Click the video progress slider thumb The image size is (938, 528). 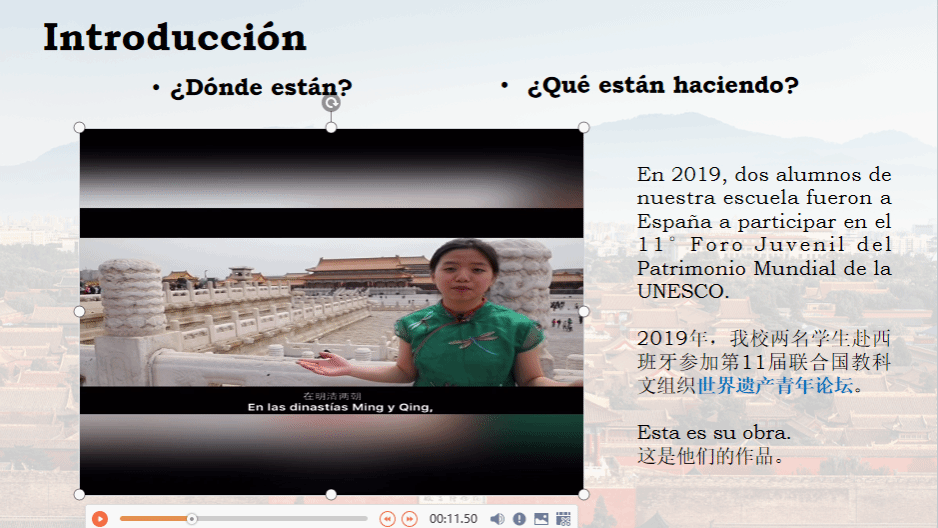click(191, 519)
